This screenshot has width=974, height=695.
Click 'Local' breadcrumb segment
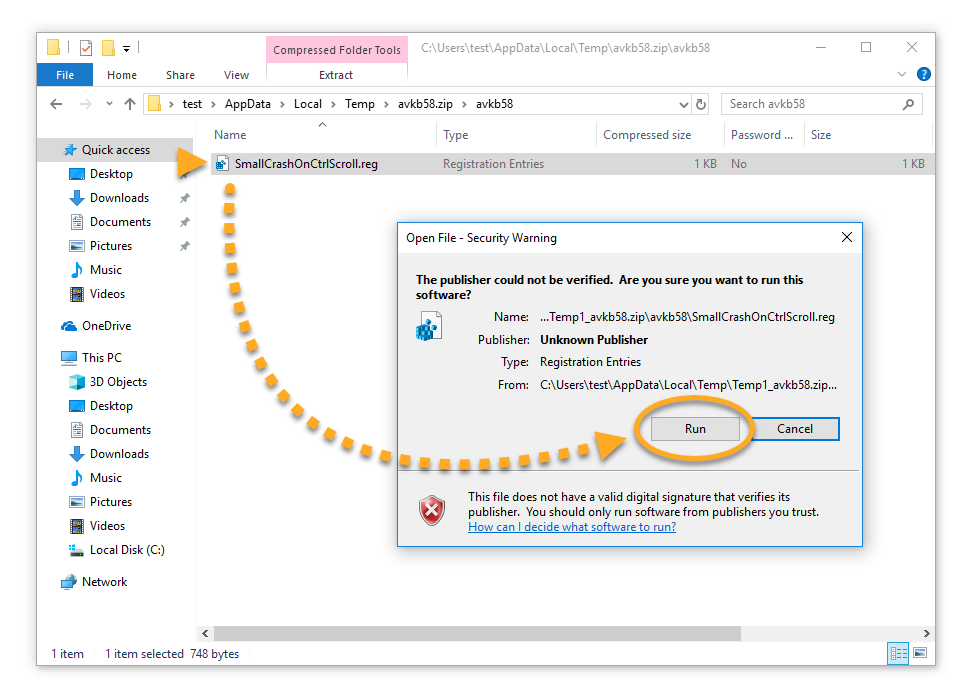coord(307,104)
